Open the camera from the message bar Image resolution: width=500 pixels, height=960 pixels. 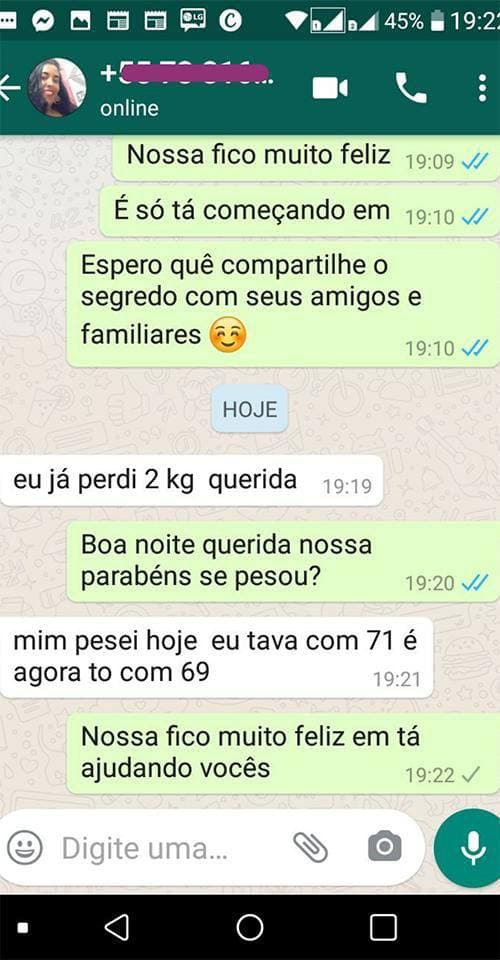click(384, 847)
